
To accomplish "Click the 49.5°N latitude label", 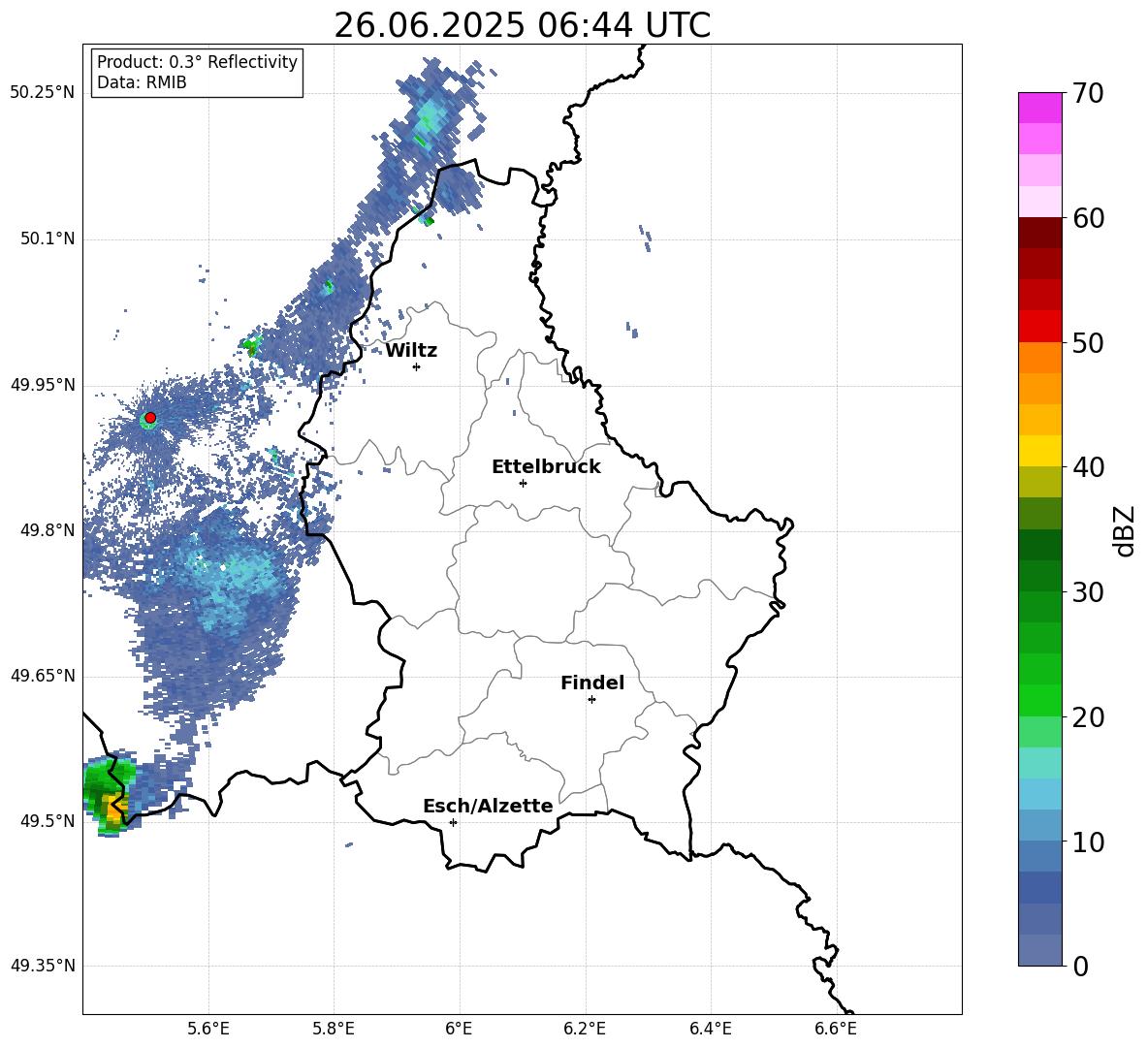I will 48,821.
